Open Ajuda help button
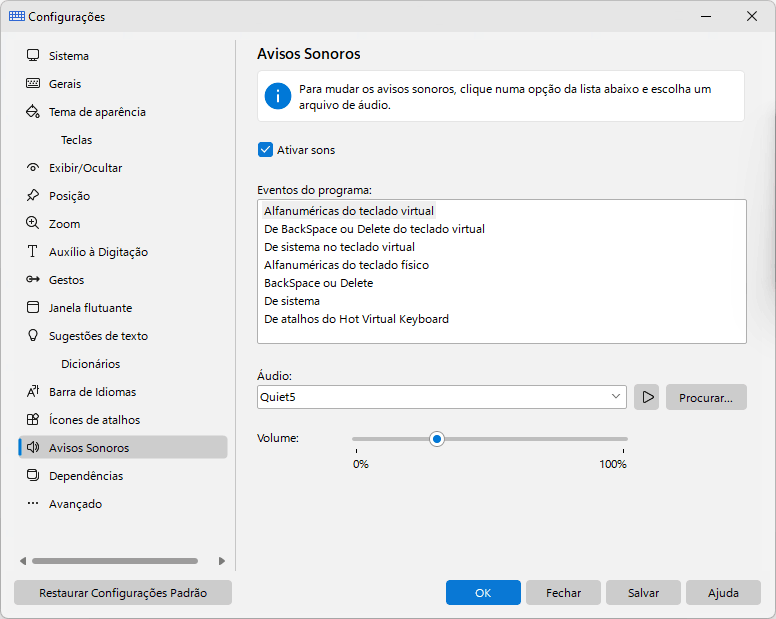Image resolution: width=776 pixels, height=619 pixels. (x=723, y=593)
